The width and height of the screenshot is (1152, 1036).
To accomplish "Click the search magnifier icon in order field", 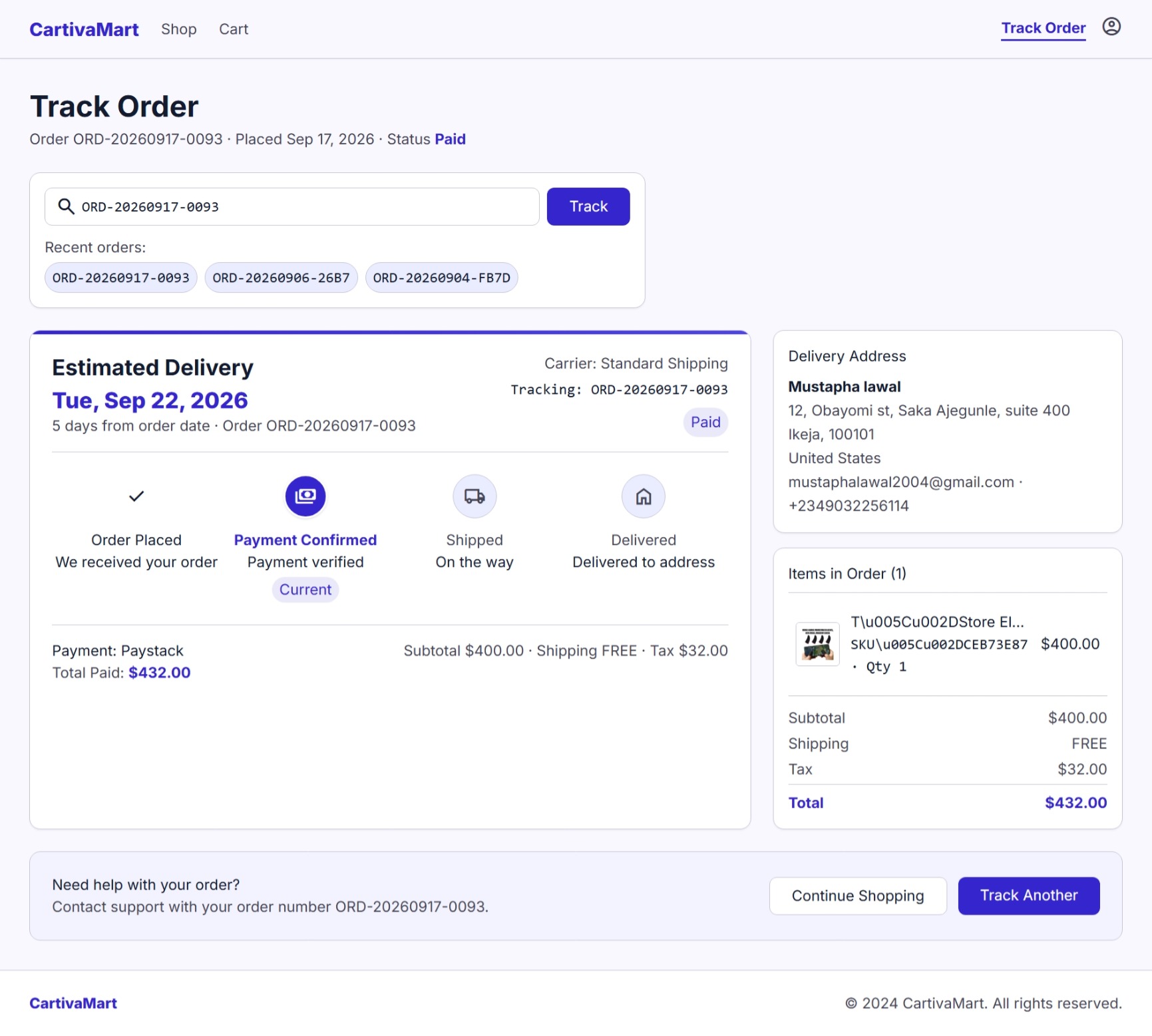I will tap(66, 206).
